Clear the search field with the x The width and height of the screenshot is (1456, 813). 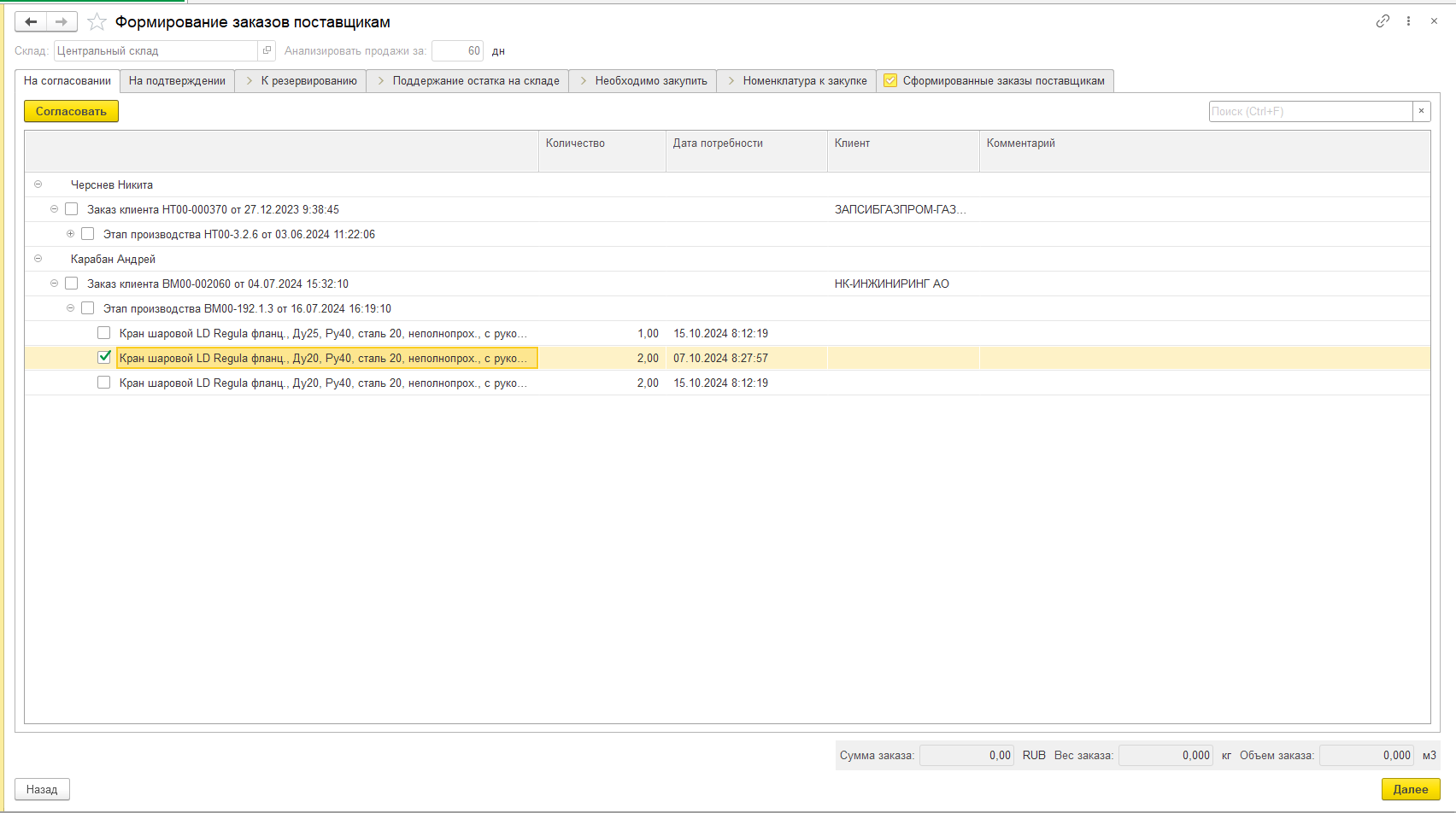pyautogui.click(x=1421, y=111)
